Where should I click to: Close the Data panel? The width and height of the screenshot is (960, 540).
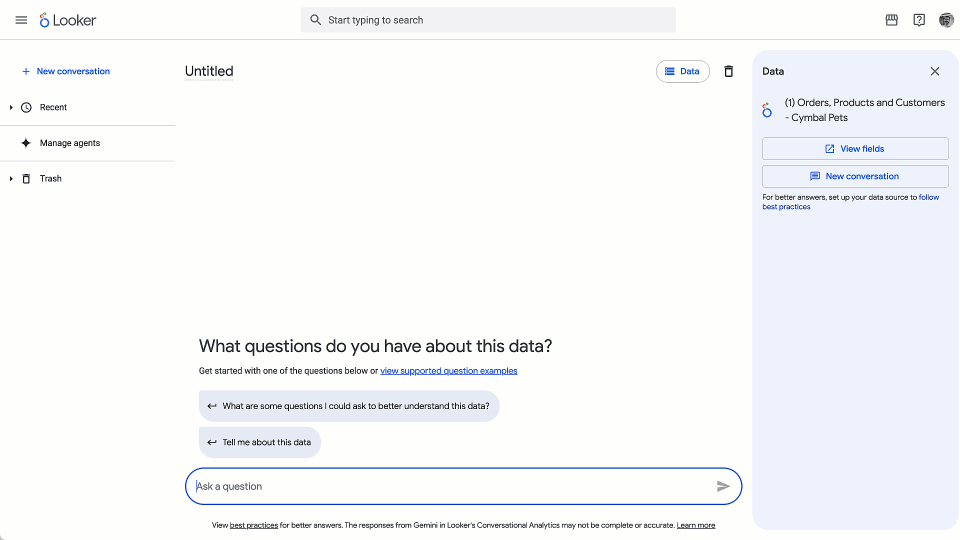pos(935,71)
